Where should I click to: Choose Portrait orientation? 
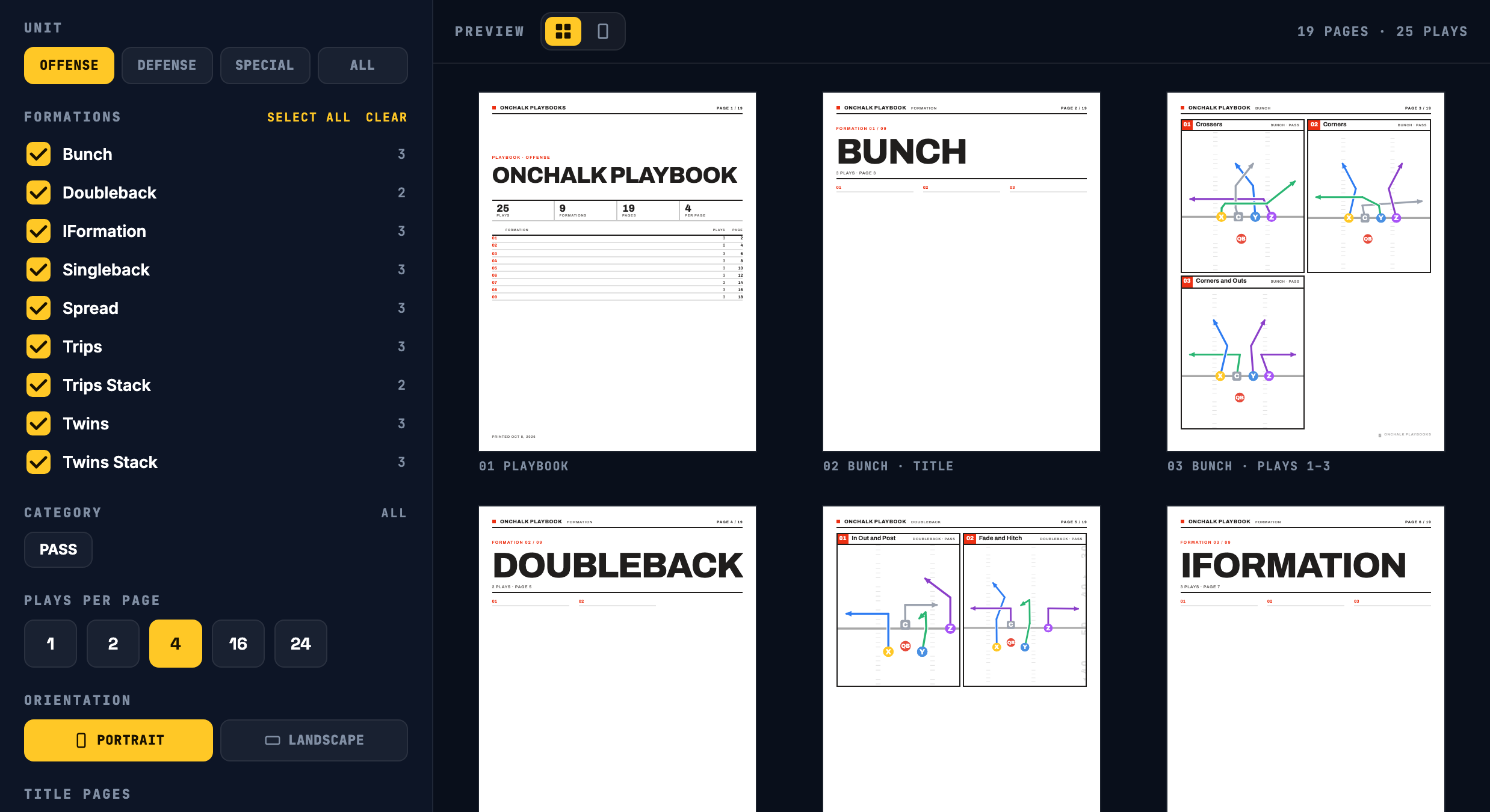point(119,740)
